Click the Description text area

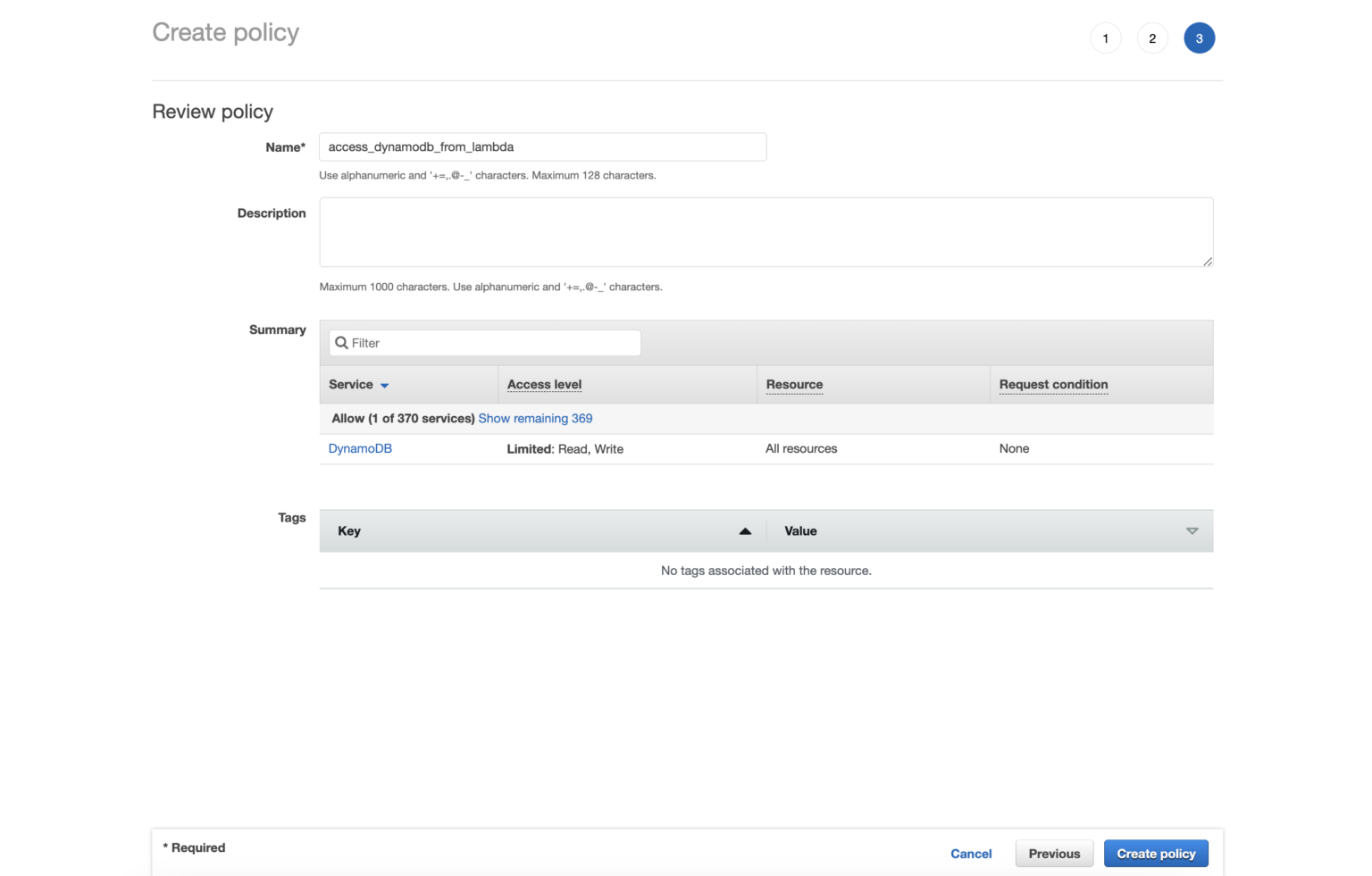[765, 232]
